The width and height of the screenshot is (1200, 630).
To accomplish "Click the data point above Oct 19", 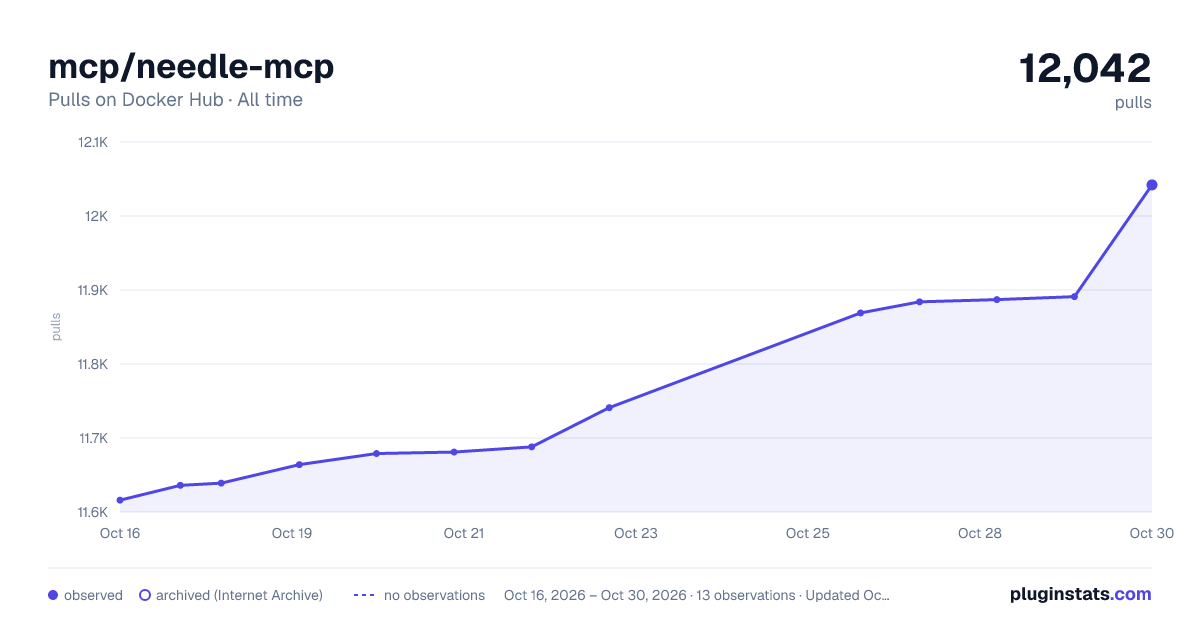I will coord(299,465).
